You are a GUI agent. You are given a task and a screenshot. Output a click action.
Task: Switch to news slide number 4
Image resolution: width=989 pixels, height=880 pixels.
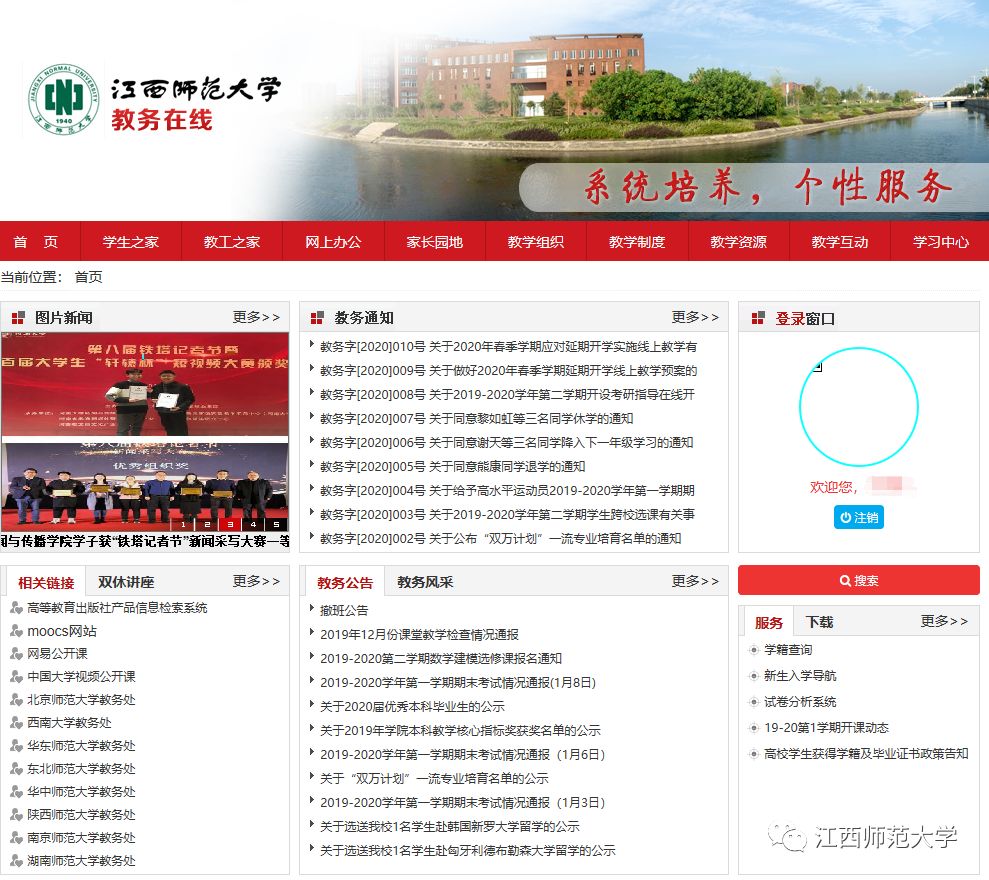click(x=254, y=524)
